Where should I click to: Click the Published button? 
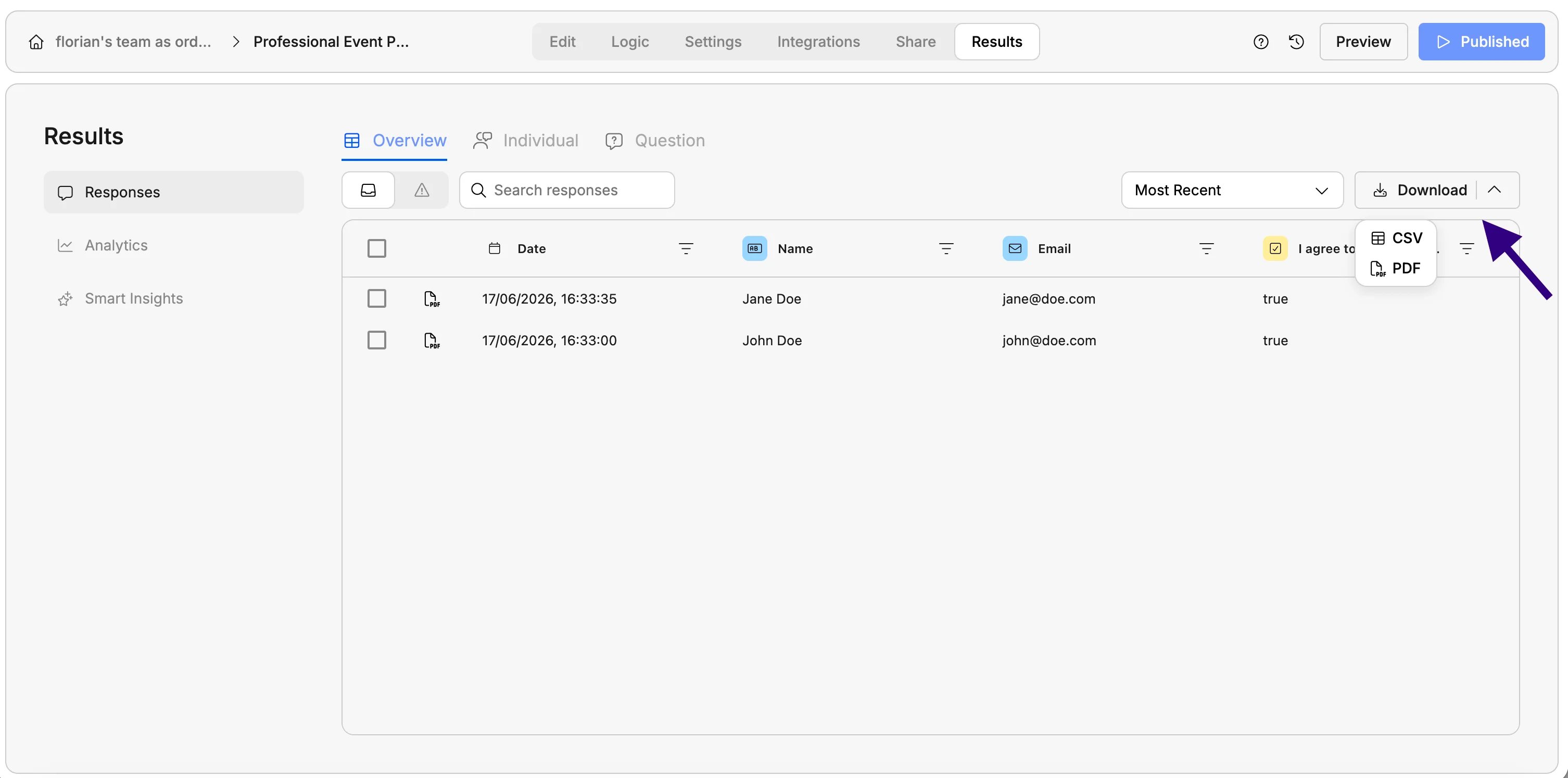(1481, 41)
